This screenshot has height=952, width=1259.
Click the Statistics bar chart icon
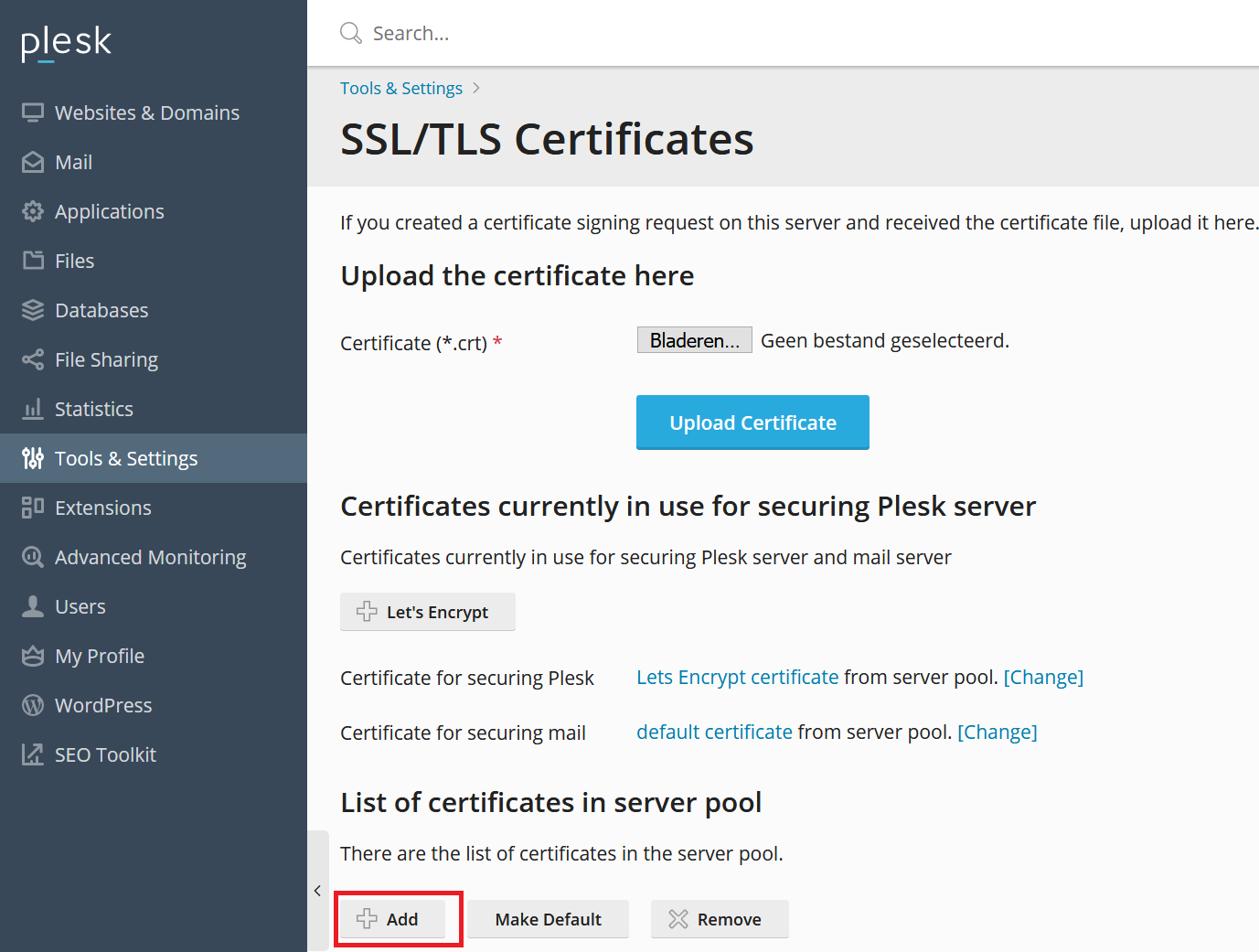[x=33, y=409]
